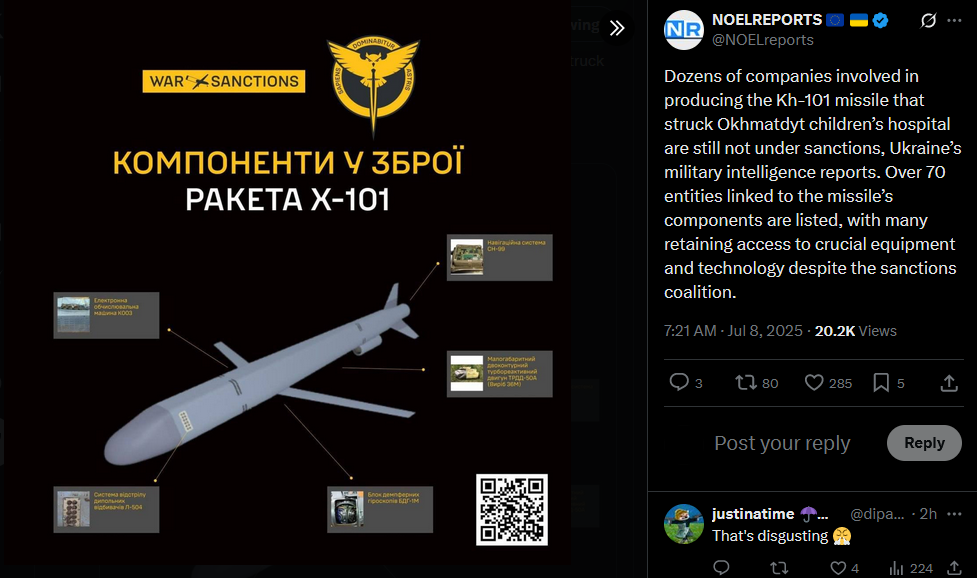Focus the Post your reply field
The width and height of the screenshot is (977, 578).
[x=782, y=443]
